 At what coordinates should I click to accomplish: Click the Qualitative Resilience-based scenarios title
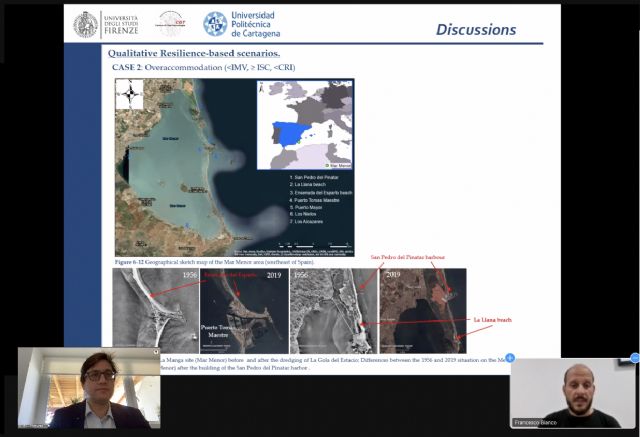tap(194, 53)
